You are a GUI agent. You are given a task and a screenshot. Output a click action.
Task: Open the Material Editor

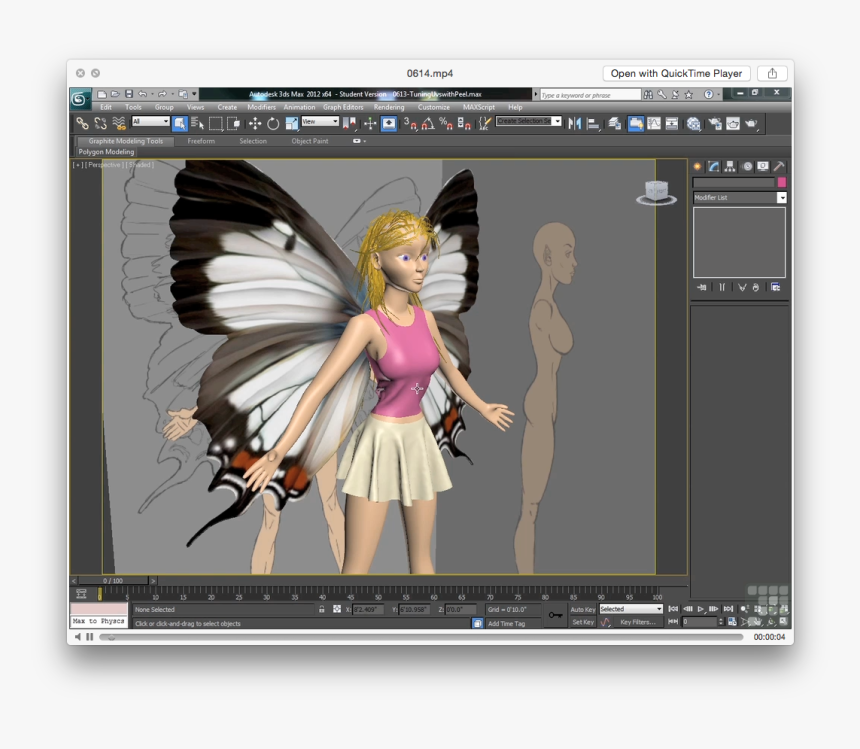click(695, 123)
